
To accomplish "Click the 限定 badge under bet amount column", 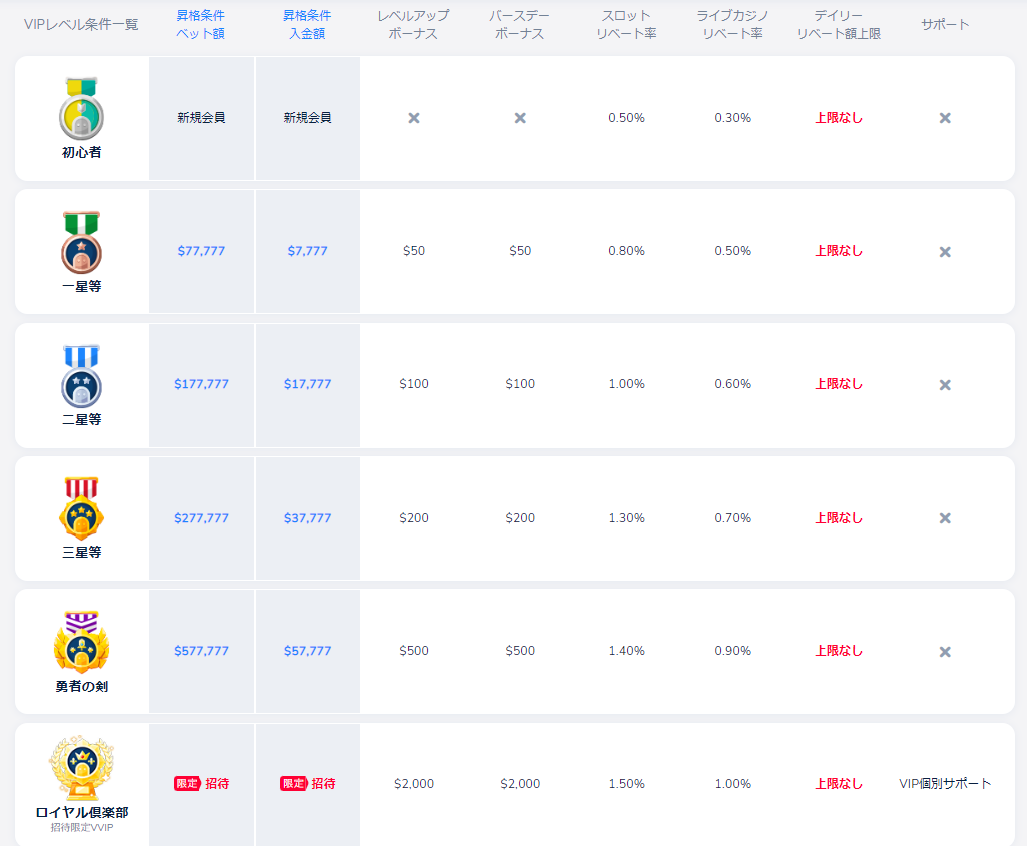I will pos(187,784).
